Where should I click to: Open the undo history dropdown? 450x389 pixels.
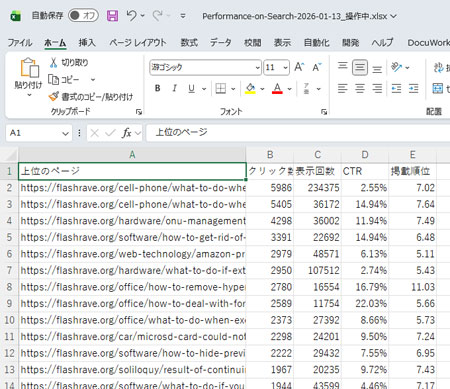tap(143, 16)
